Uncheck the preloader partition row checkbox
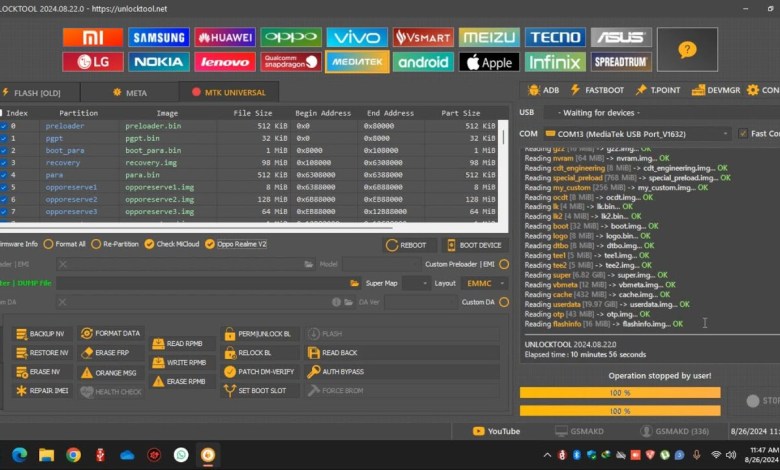 tap(3, 126)
